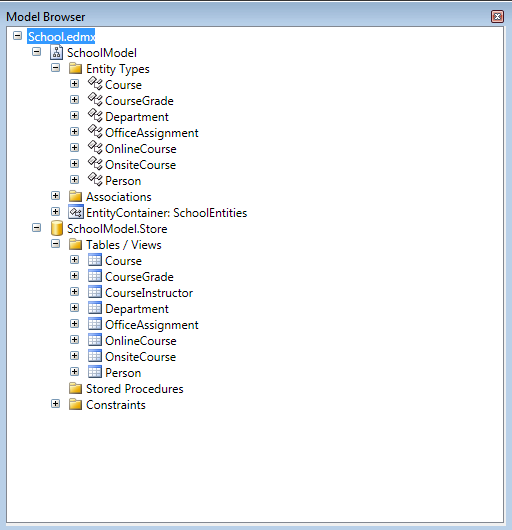Select the OnsiteCourse table label

(141, 357)
